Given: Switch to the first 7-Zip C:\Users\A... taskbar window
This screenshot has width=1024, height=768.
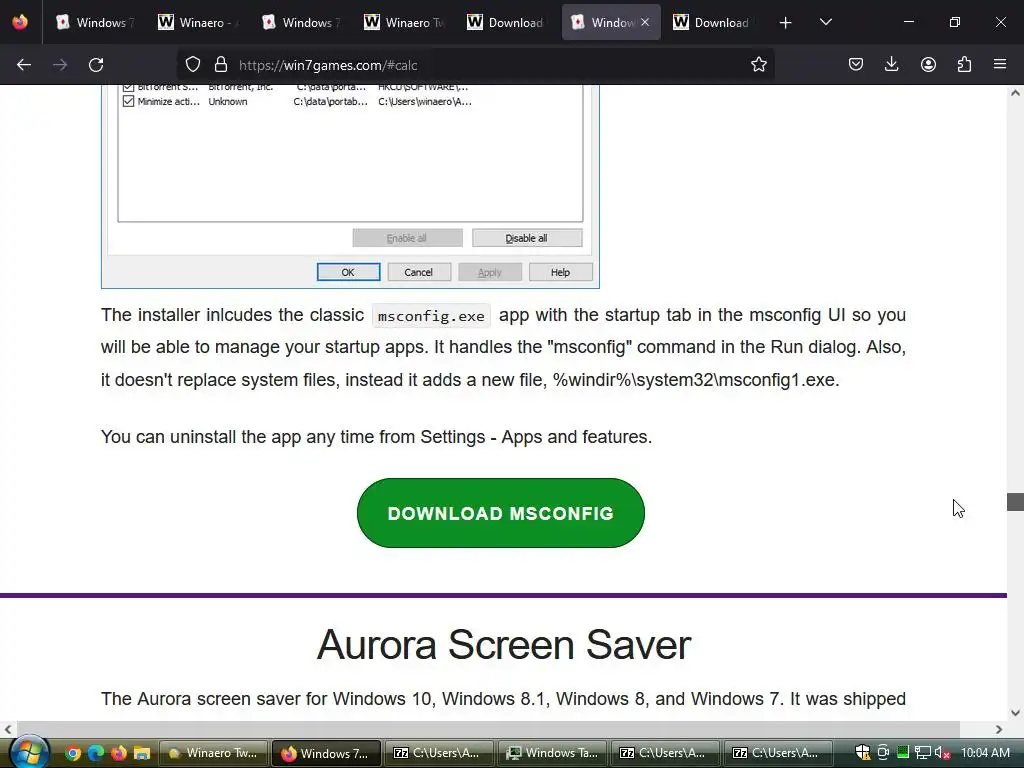Looking at the screenshot, I should tap(439, 753).
